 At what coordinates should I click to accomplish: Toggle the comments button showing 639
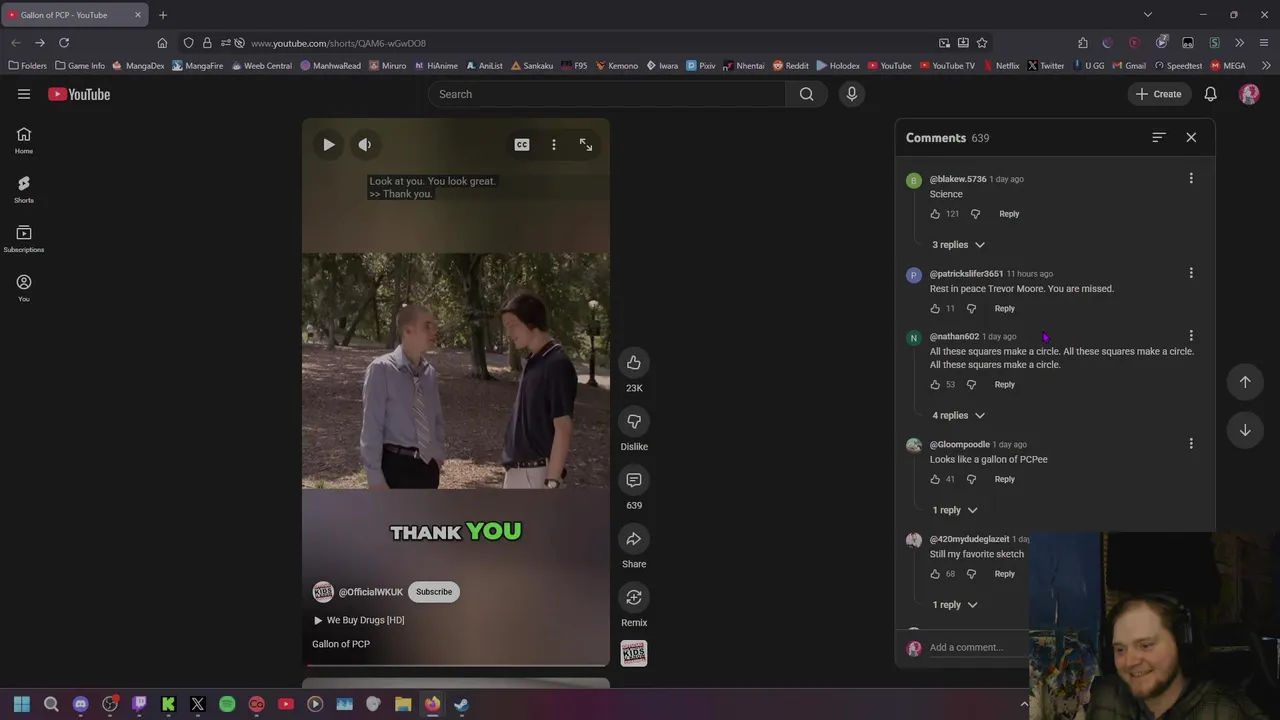634,480
